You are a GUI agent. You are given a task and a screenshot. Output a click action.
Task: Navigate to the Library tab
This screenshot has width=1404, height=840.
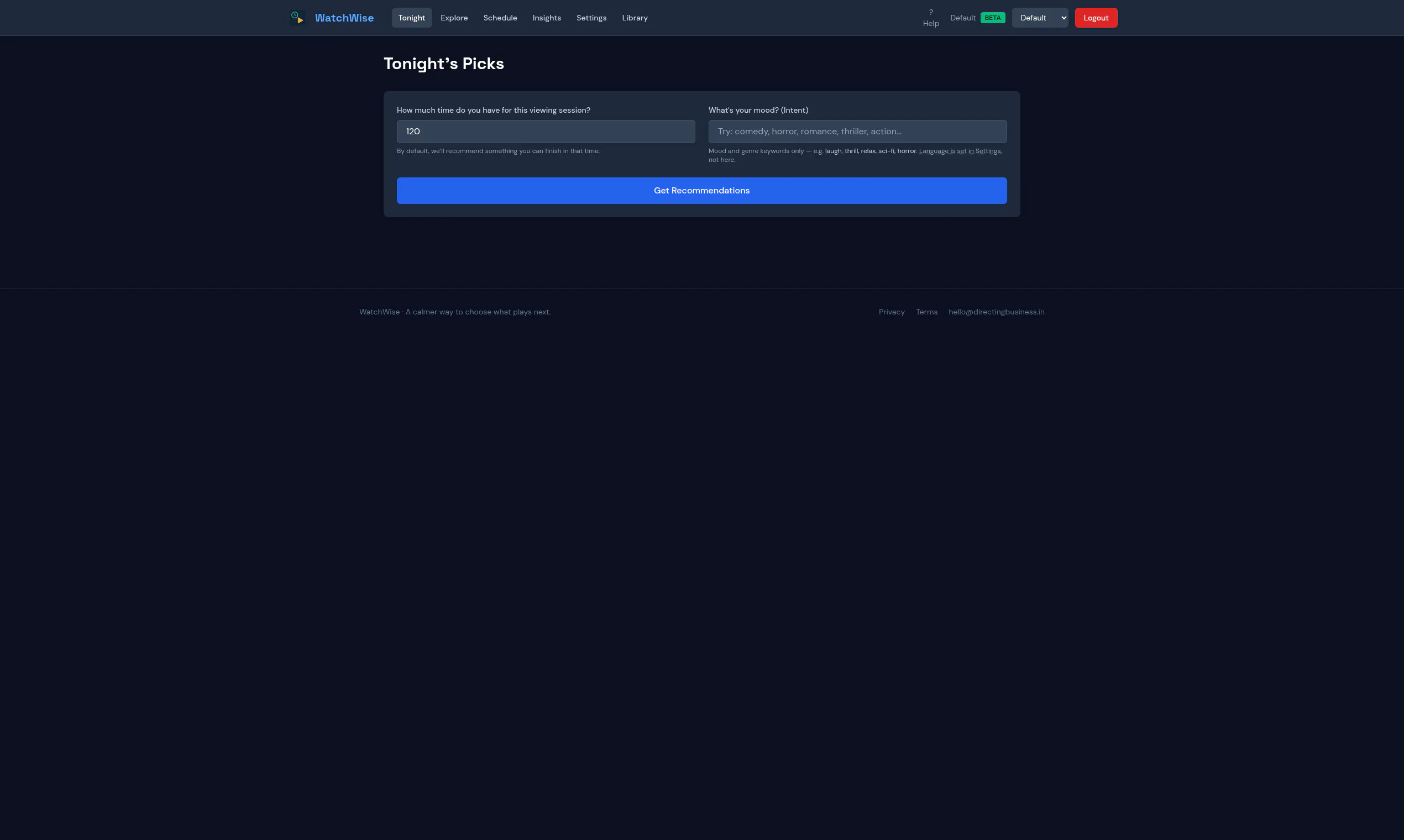coord(635,18)
